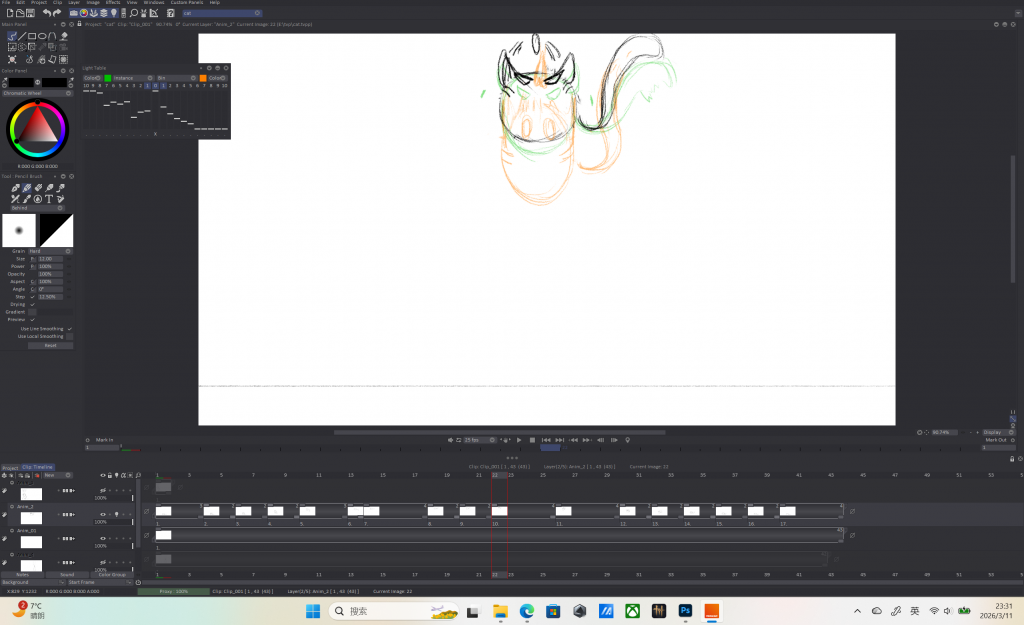Hide the Anim_01 layer with its eye icon
This screenshot has width=1024, height=625.
(x=103, y=539)
